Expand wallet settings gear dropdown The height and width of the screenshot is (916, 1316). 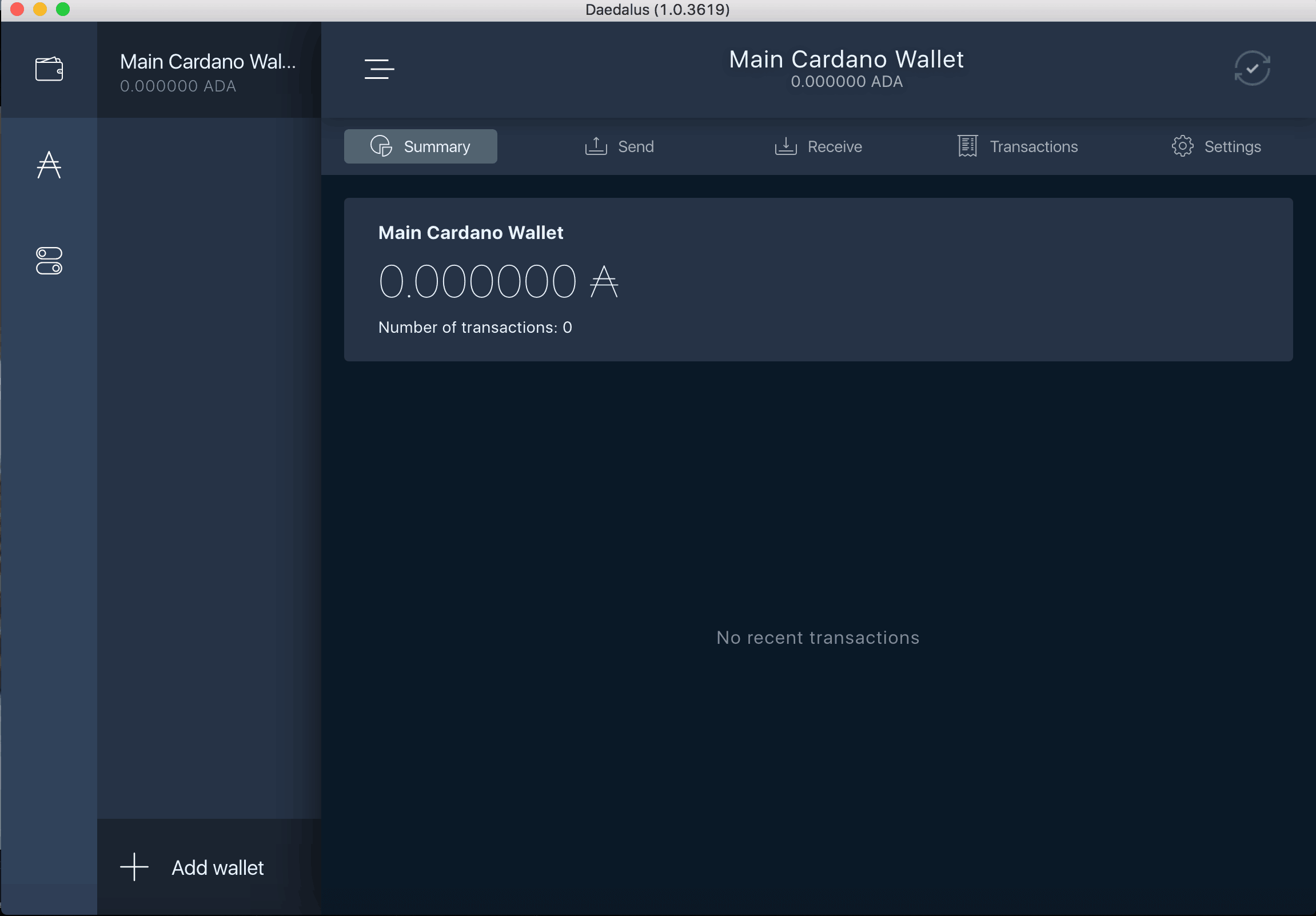(x=1183, y=146)
